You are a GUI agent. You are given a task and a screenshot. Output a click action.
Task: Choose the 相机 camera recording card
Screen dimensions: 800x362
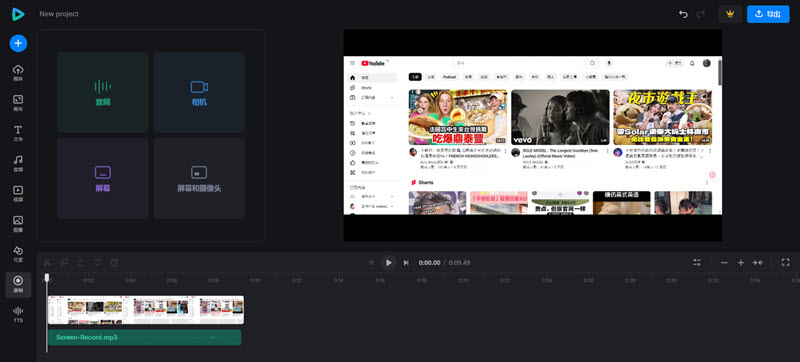199,92
